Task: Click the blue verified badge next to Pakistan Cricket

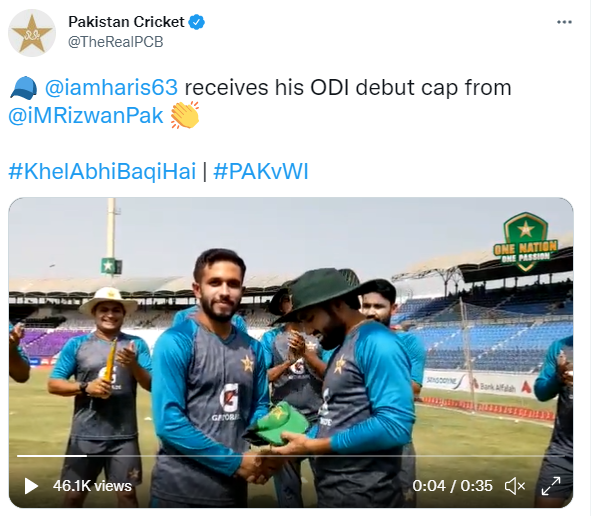Action: [x=197, y=22]
